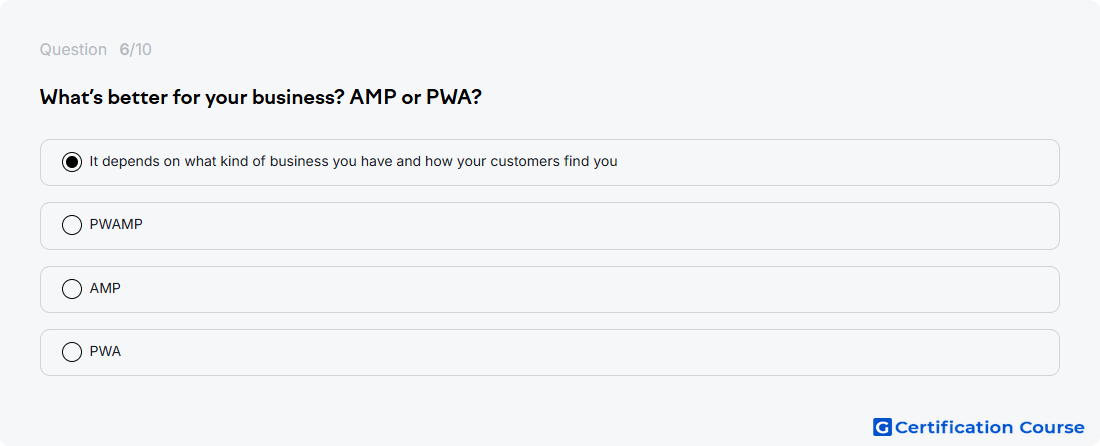This screenshot has height=446, width=1100.
Task: Click the PWA answer label text
Action: 105,351
